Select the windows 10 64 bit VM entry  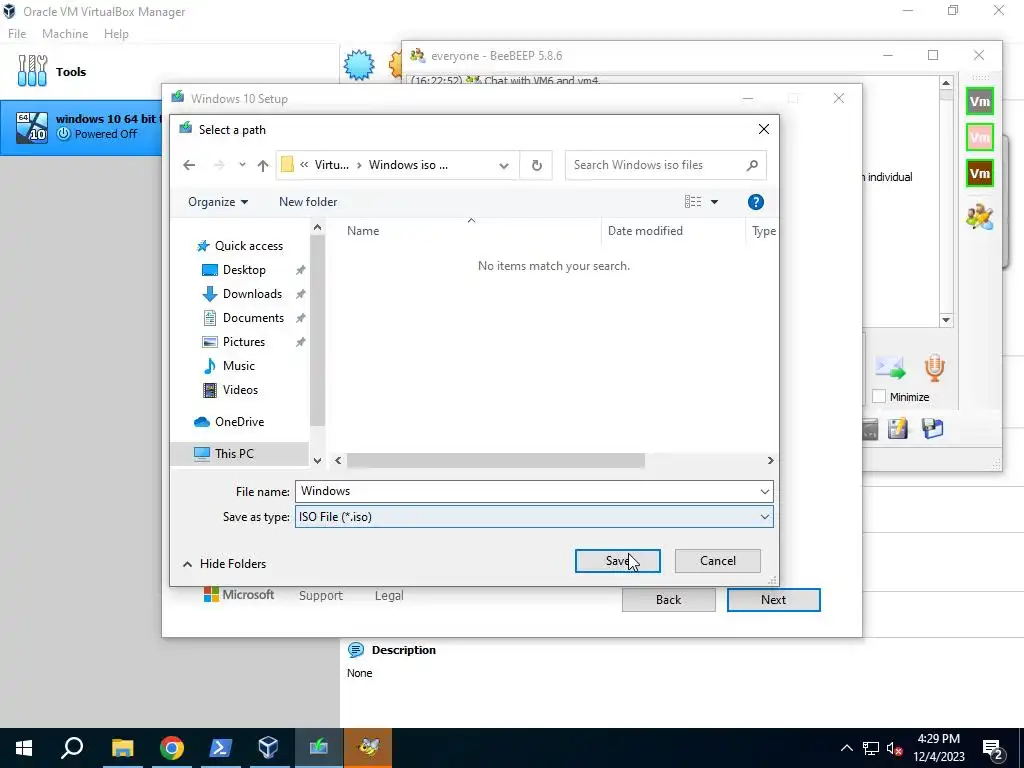pyautogui.click(x=81, y=127)
